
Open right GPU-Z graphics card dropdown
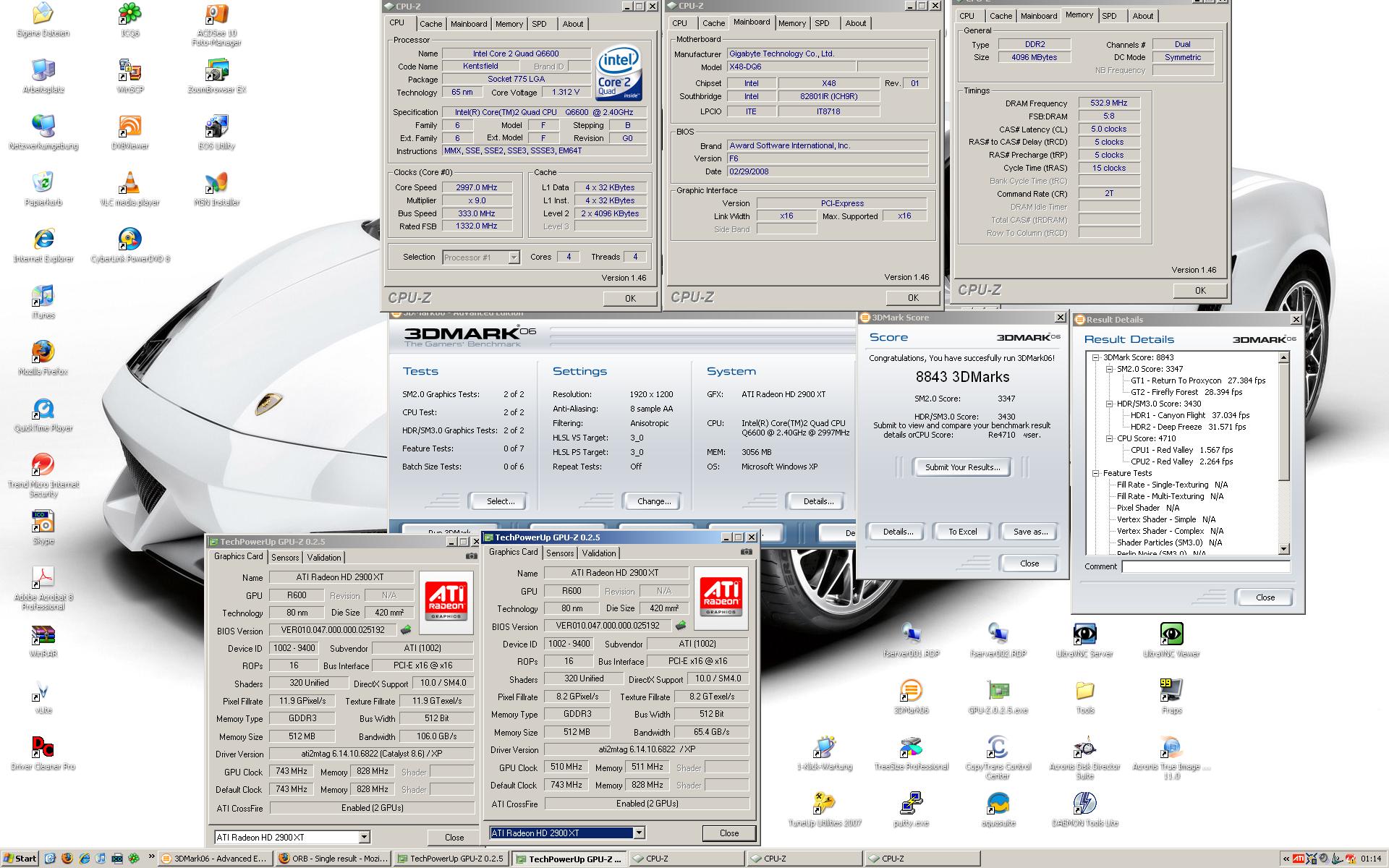tap(639, 833)
